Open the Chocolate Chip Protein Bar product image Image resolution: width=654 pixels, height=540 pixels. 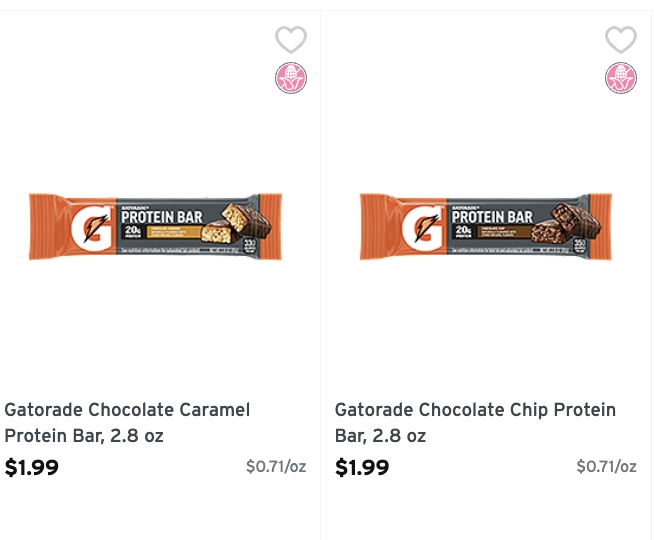click(x=486, y=227)
